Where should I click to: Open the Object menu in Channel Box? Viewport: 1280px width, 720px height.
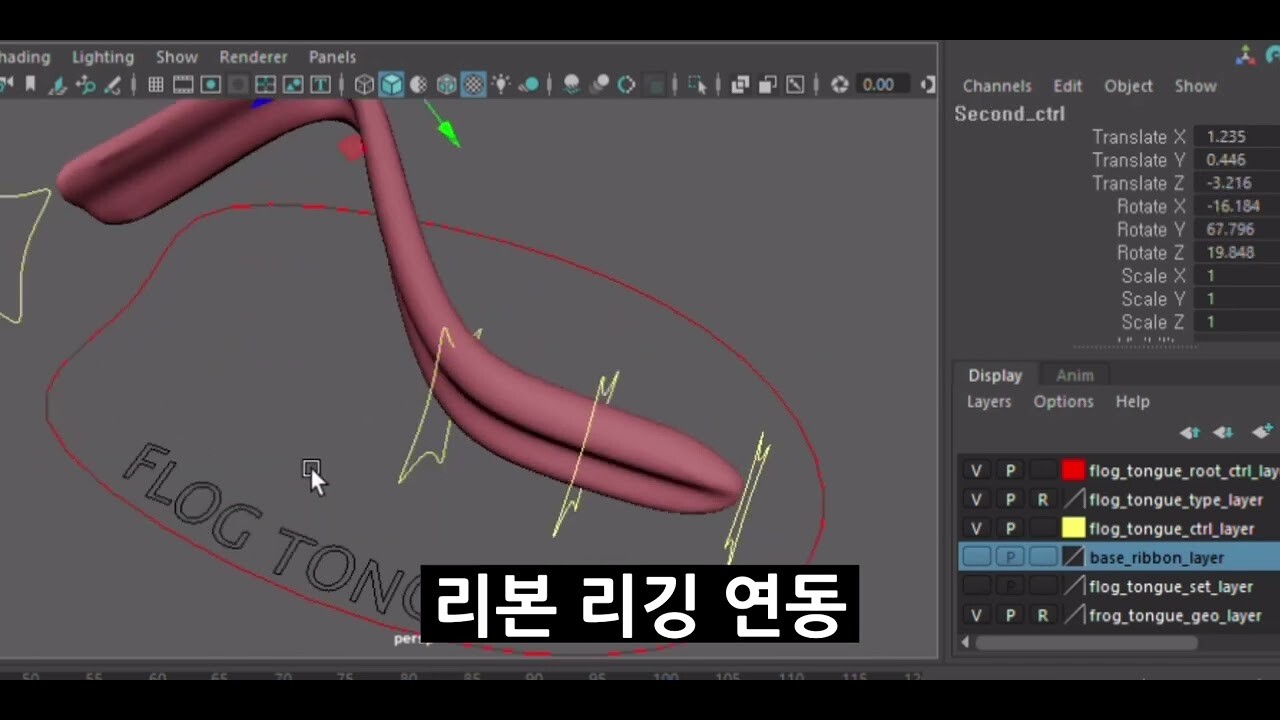click(x=1128, y=86)
